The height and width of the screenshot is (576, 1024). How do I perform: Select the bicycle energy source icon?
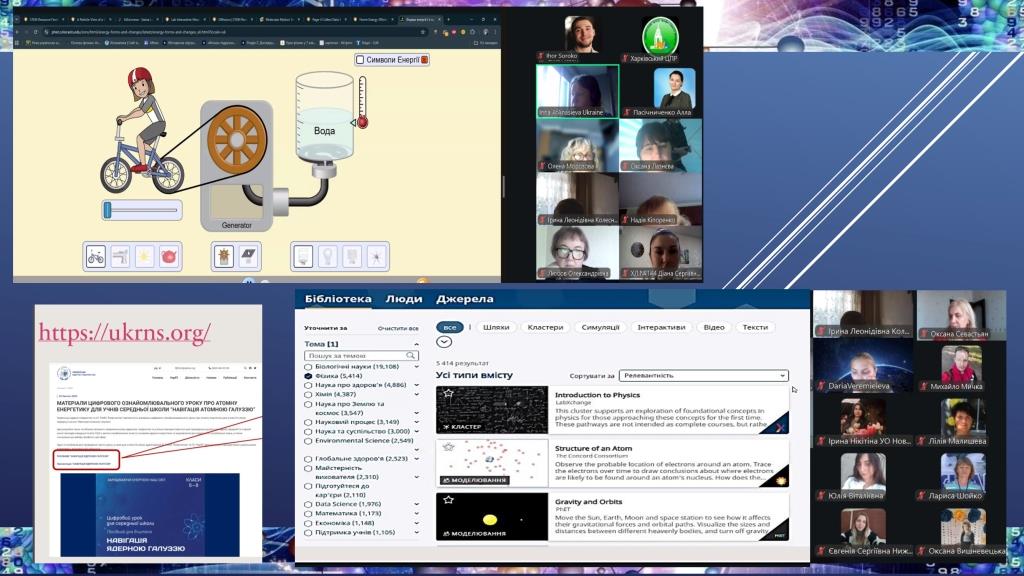click(96, 257)
